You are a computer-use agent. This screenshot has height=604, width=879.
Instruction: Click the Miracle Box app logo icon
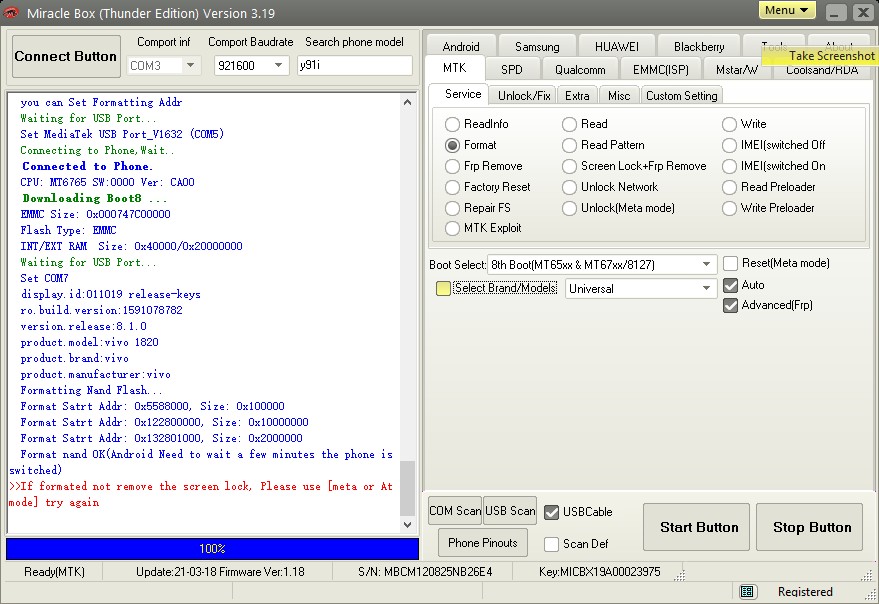11,12
